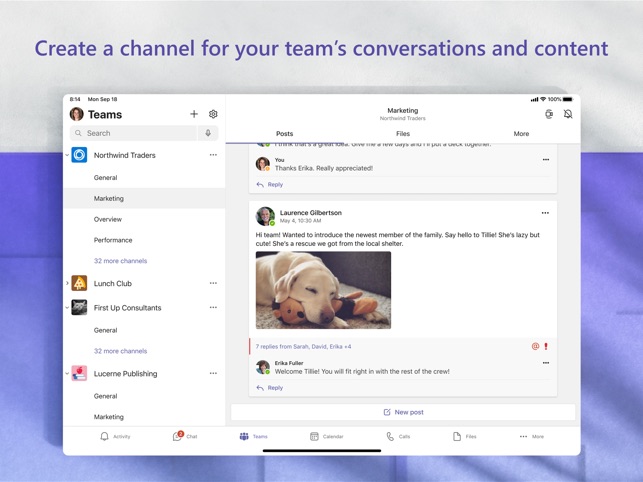The image size is (643, 482).
Task: Collapse the Northwind Traders team
Action: click(x=67, y=155)
